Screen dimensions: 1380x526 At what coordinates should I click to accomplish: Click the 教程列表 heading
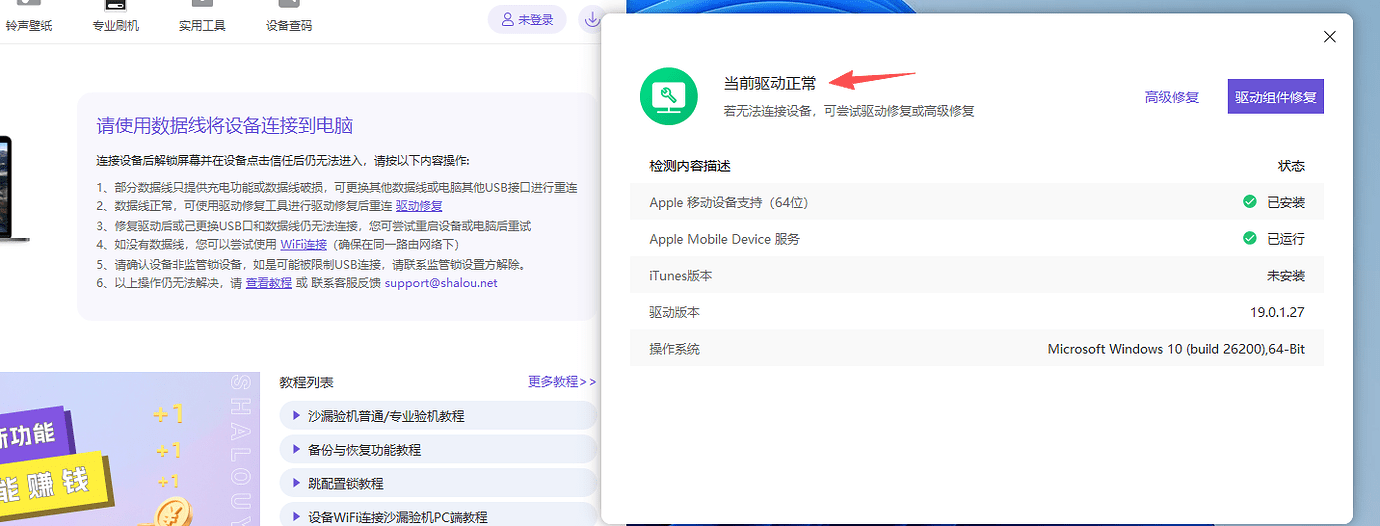click(307, 382)
